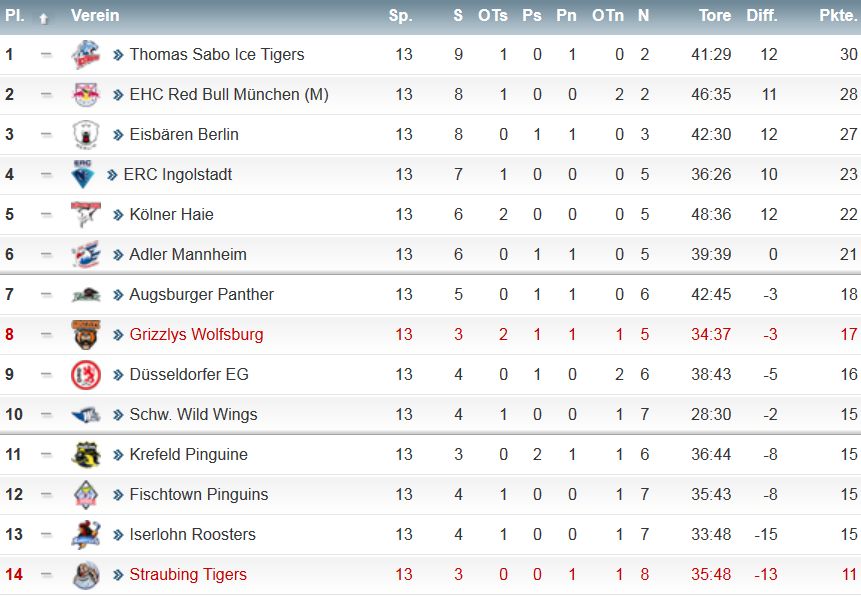Open the Augsburger Panther team link
861x596 pixels.
(201, 294)
